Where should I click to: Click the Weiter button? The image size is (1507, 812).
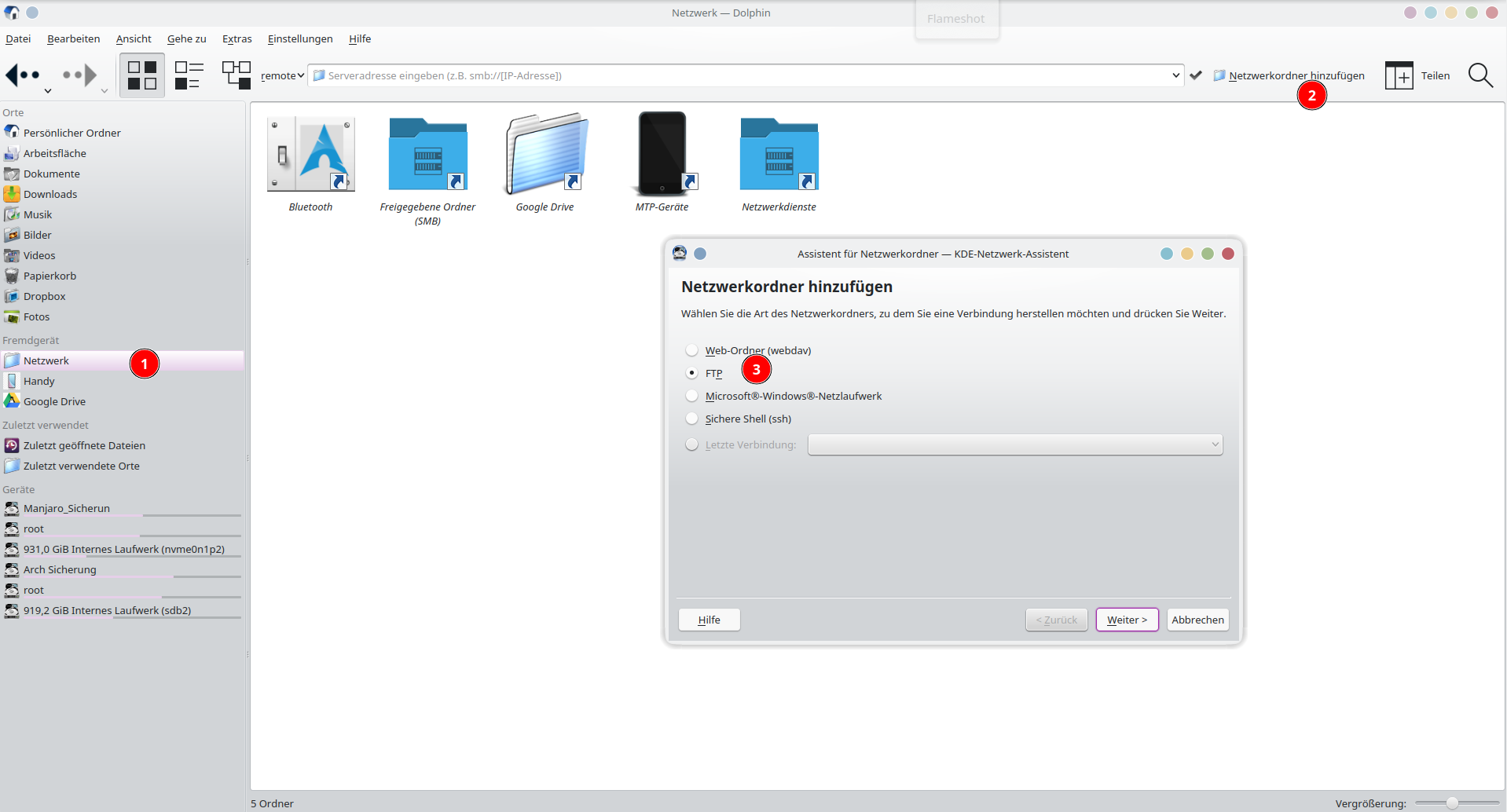[x=1127, y=620]
